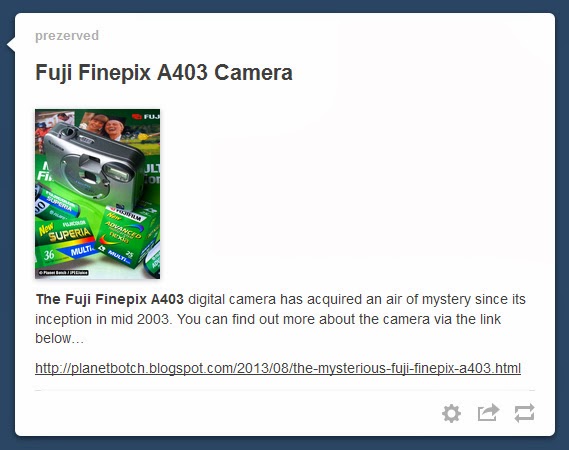The image size is (569, 450).
Task: Reblog the post with the loop-arrows icon
Action: [x=524, y=413]
